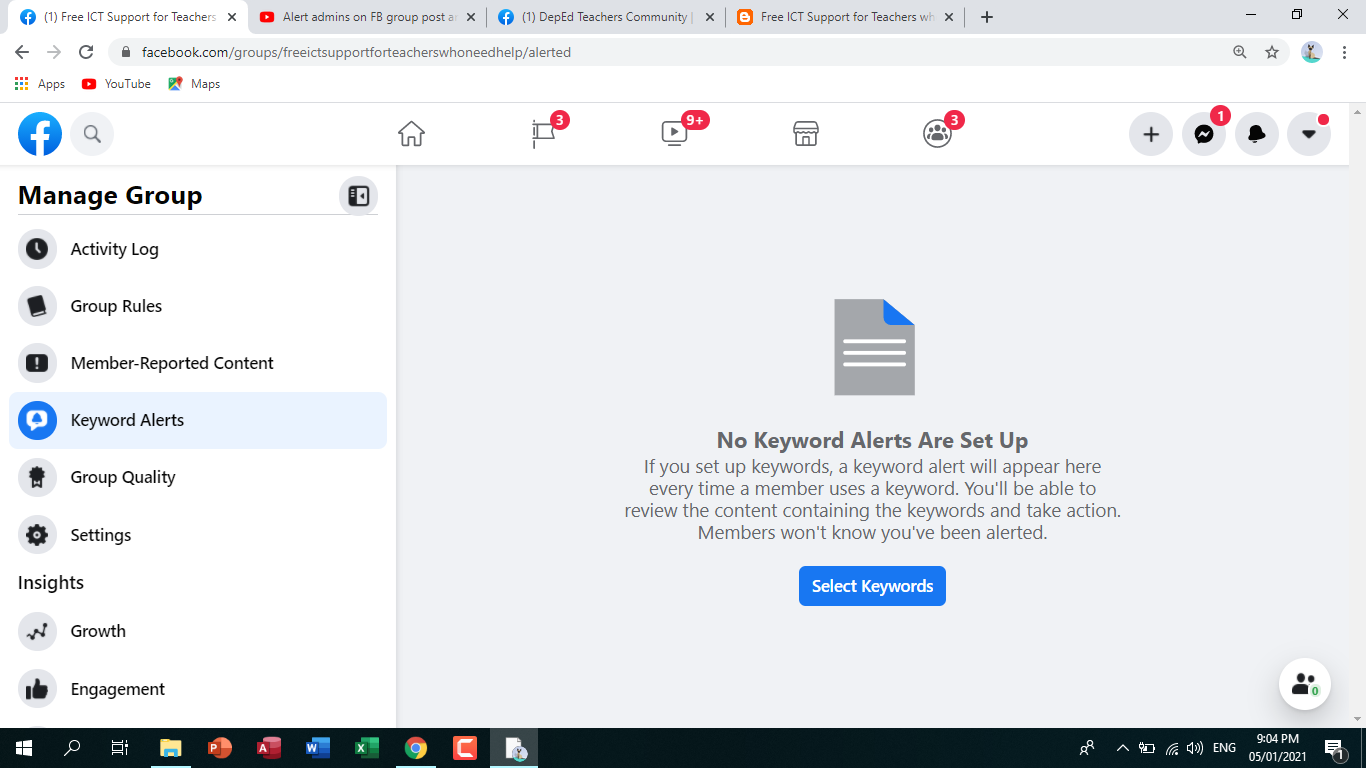This screenshot has width=1366, height=768.
Task: Click the browser back arrow
Action: [x=22, y=52]
